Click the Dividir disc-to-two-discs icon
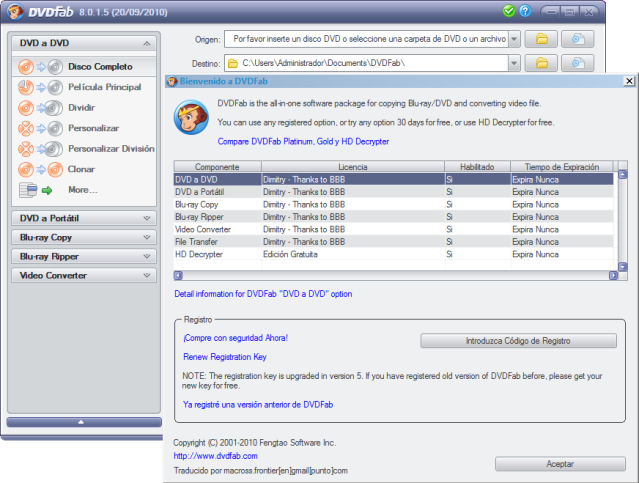The width and height of the screenshot is (639, 483). pos(40,108)
